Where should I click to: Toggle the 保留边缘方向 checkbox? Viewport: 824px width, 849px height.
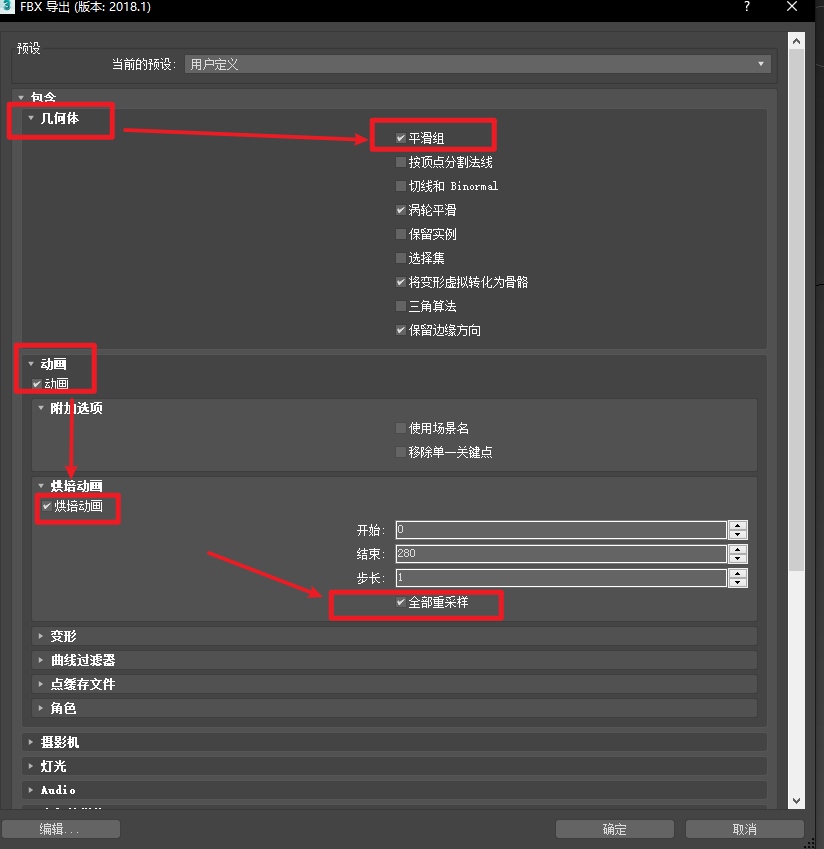coord(401,330)
